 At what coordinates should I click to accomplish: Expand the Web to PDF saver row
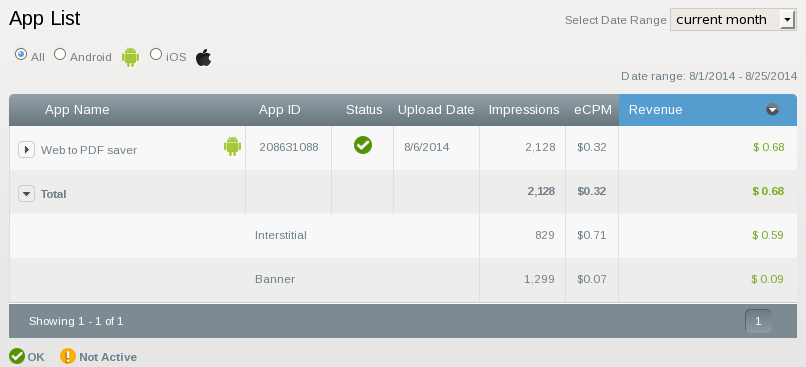pyautogui.click(x=26, y=150)
